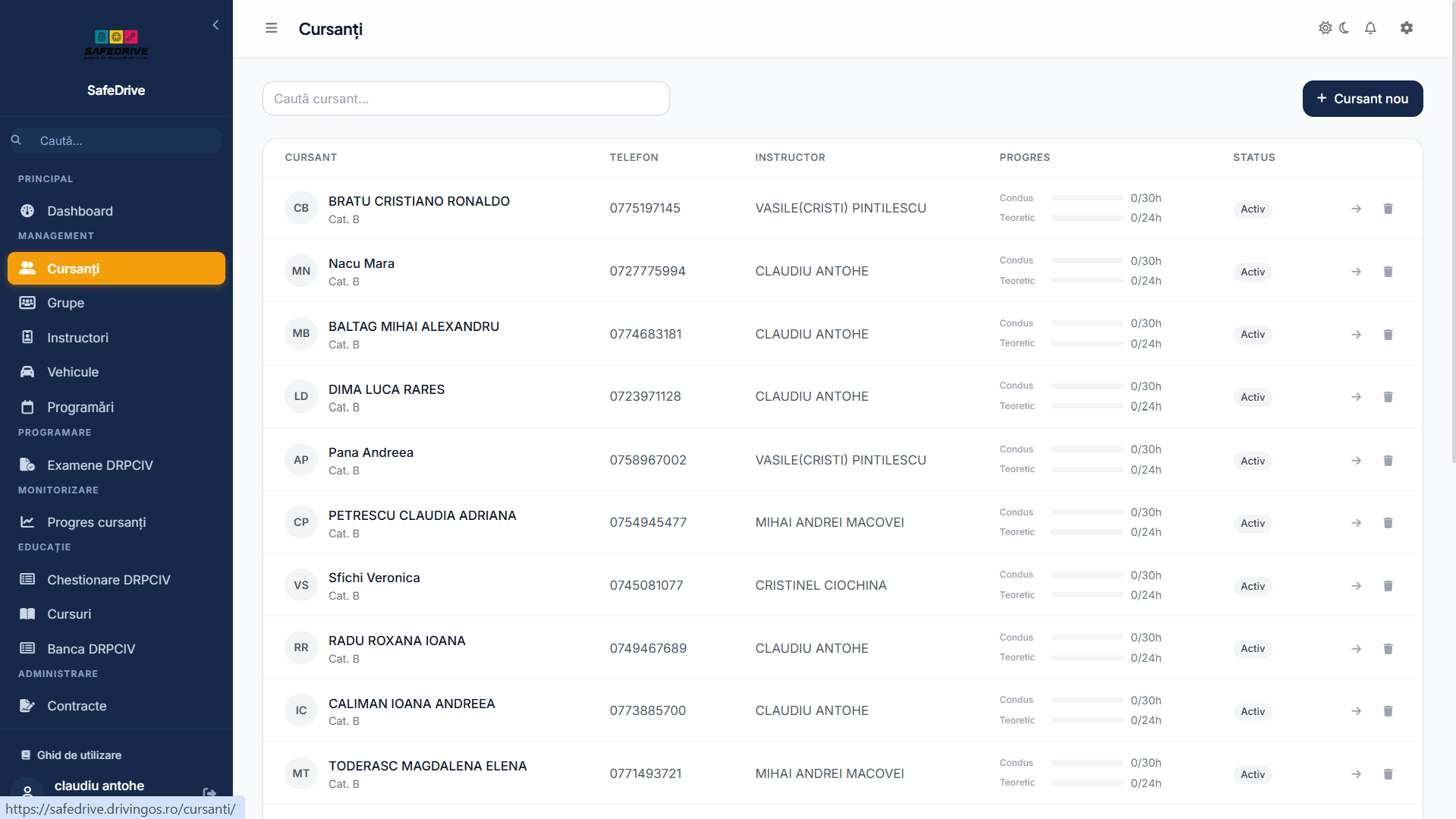The width and height of the screenshot is (1456, 819).
Task: Open details arrow for BALTAG MIHAI ALEXANDRU
Action: (1356, 335)
